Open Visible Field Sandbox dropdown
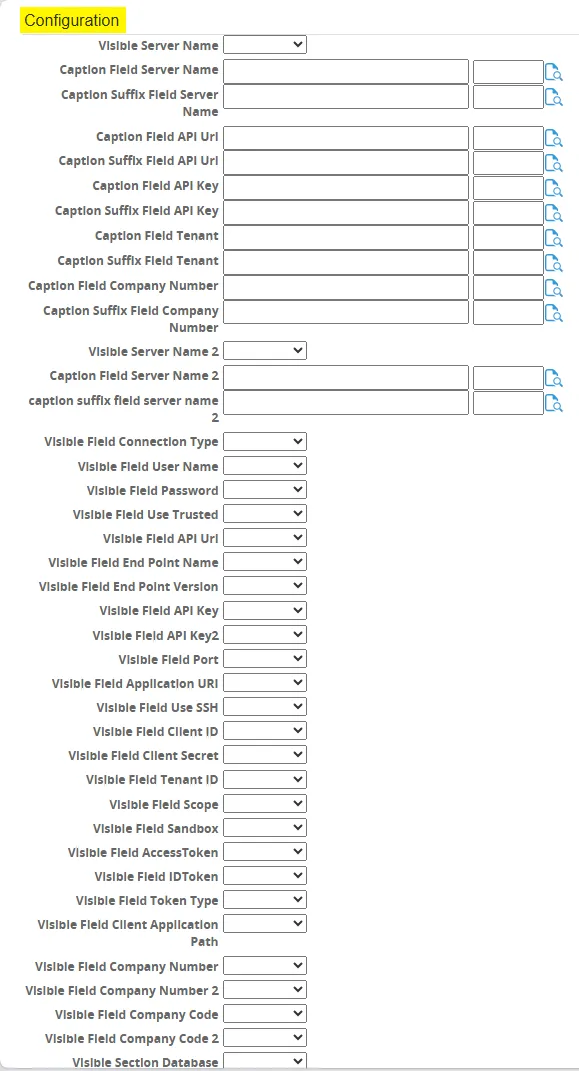579x1071 pixels. 265,827
